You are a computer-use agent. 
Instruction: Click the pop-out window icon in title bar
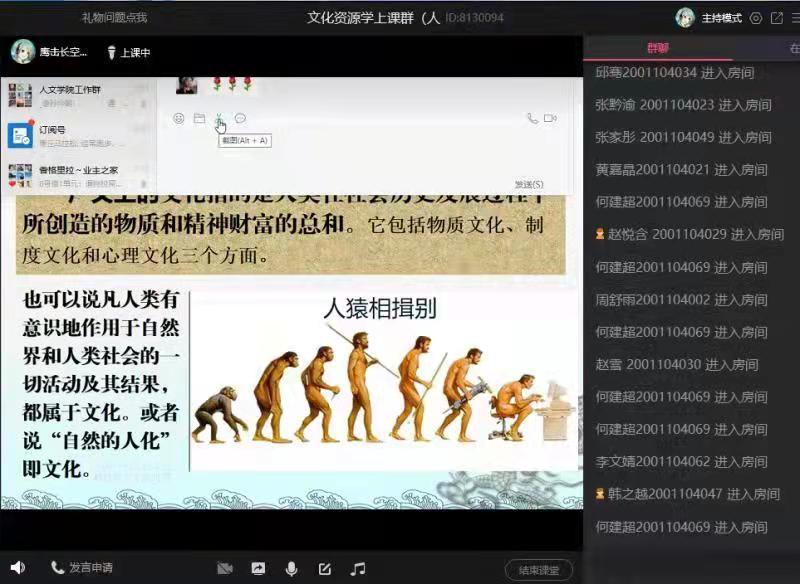tap(777, 17)
